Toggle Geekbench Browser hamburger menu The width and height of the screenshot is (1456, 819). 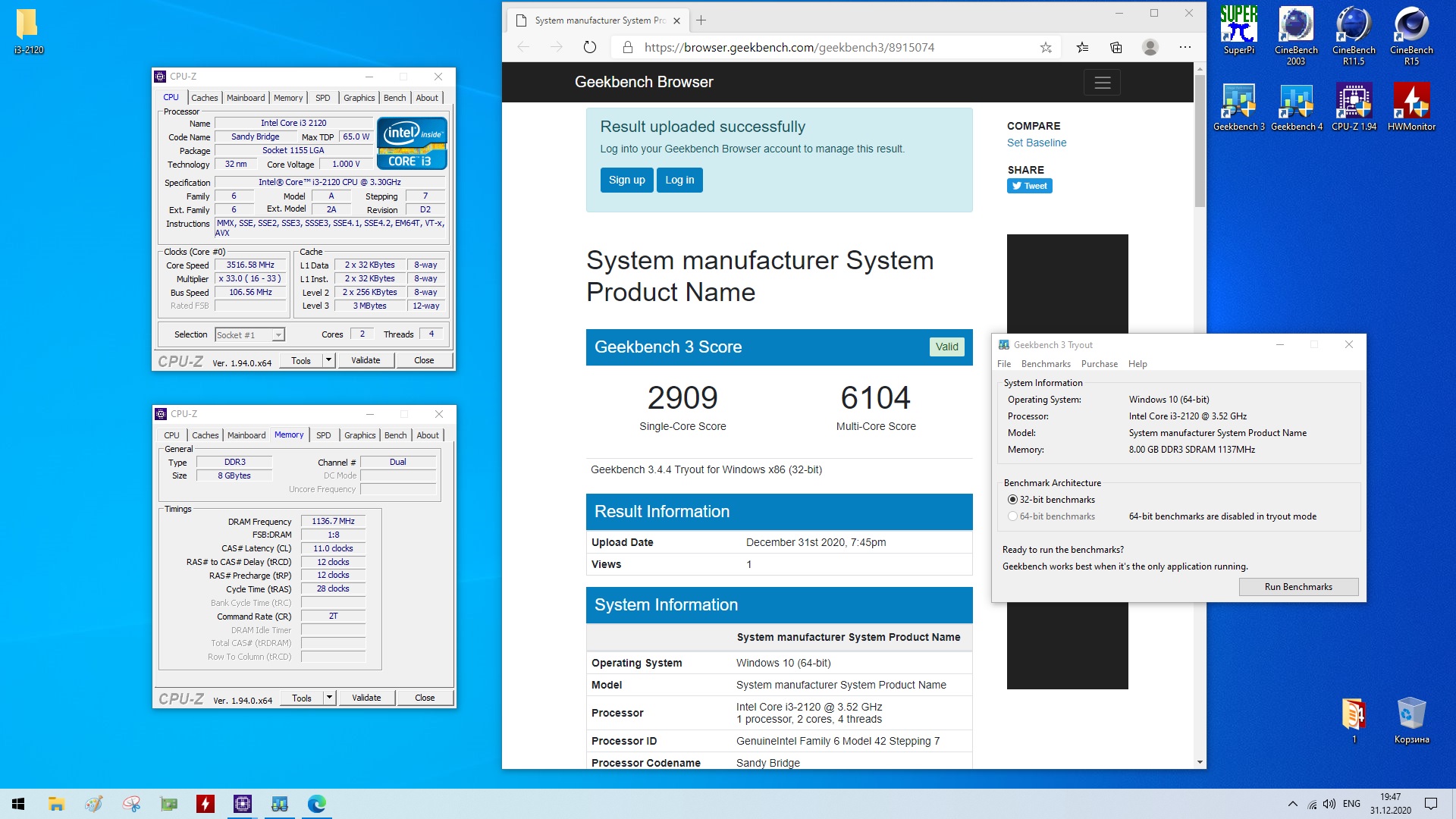click(x=1102, y=82)
